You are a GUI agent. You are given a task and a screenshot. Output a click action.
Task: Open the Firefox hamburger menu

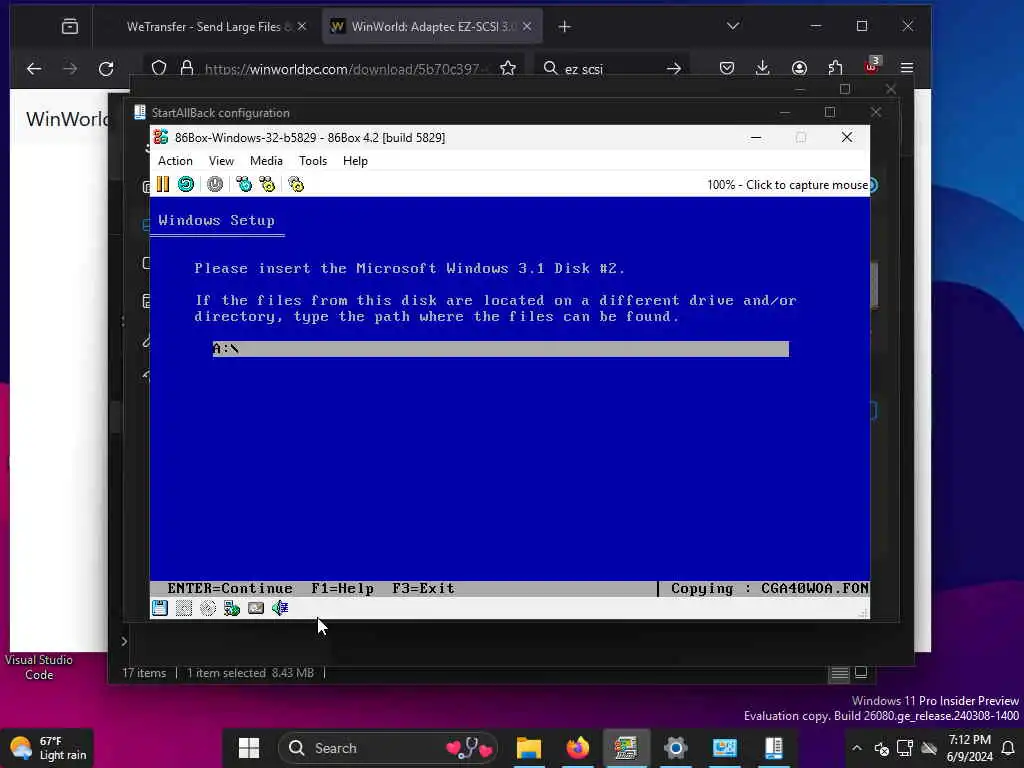click(906, 68)
